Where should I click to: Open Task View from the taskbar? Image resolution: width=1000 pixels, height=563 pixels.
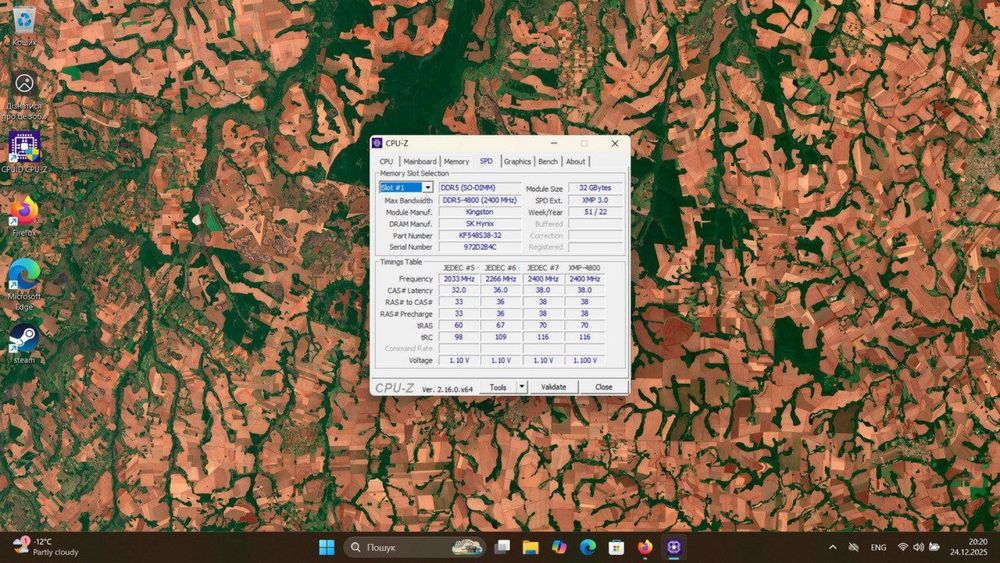503,547
